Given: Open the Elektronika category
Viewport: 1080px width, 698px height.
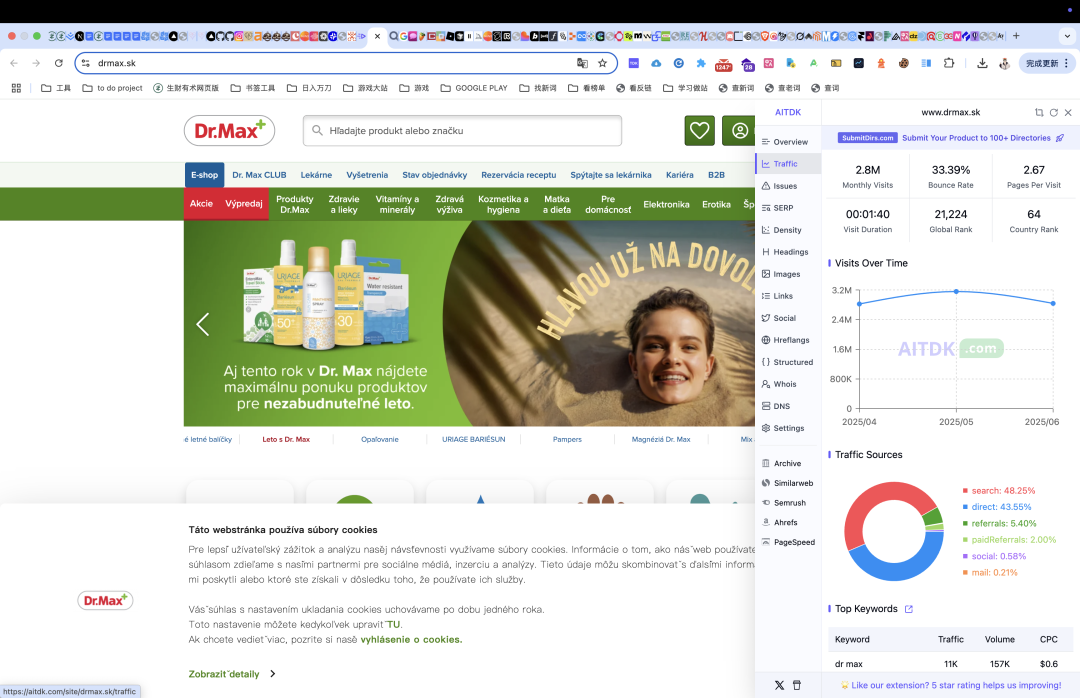Looking at the screenshot, I should pos(666,205).
